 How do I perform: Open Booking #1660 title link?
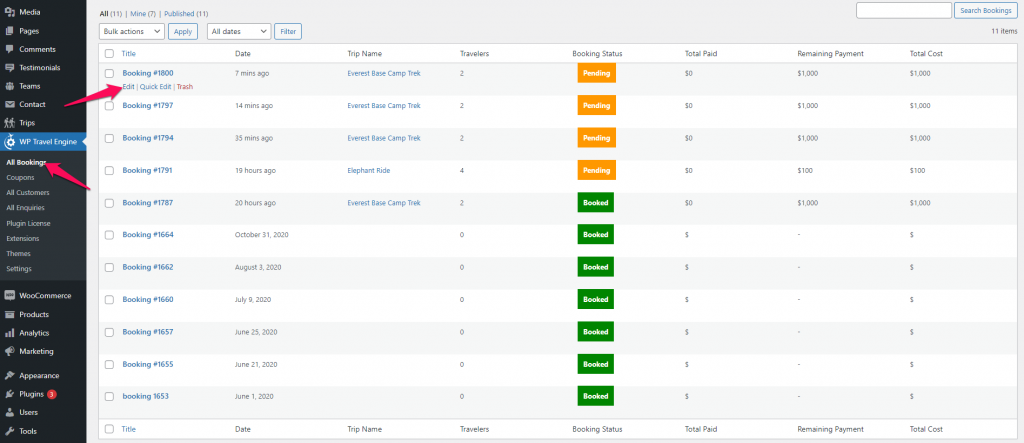tap(148, 299)
